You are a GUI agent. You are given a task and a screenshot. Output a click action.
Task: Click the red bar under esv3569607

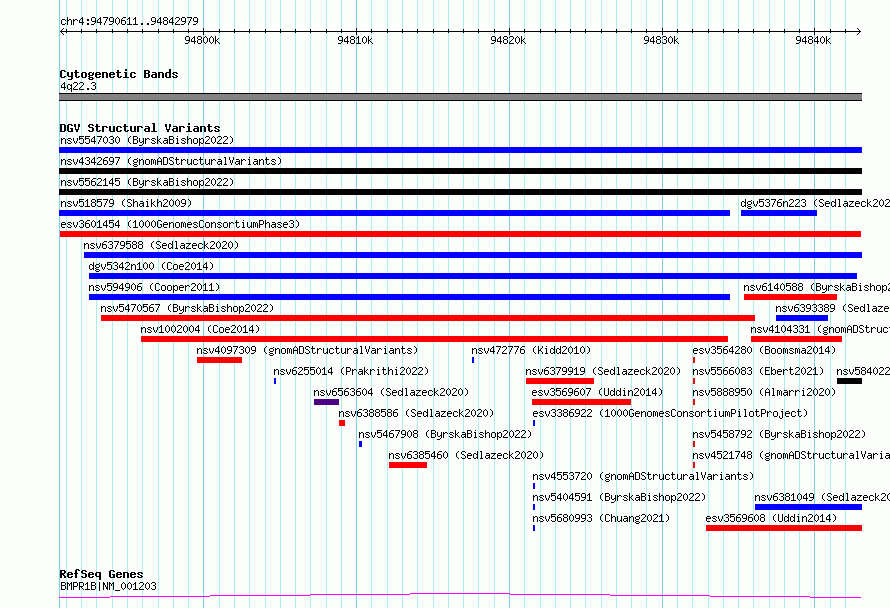(581, 402)
